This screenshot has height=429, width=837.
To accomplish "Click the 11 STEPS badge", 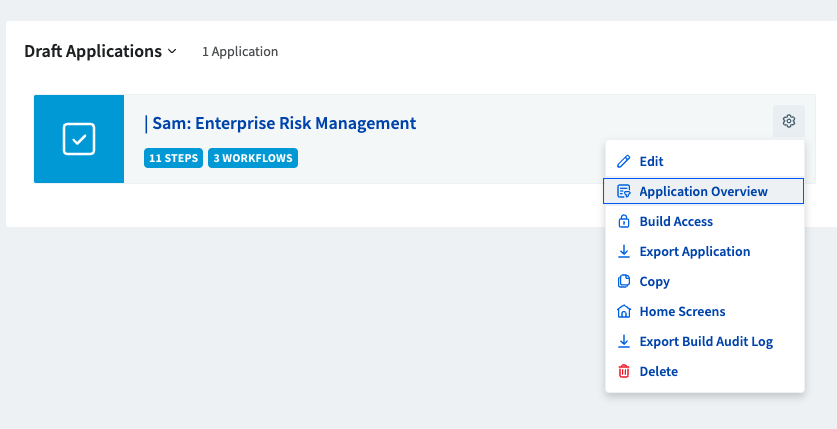I will pos(173,158).
